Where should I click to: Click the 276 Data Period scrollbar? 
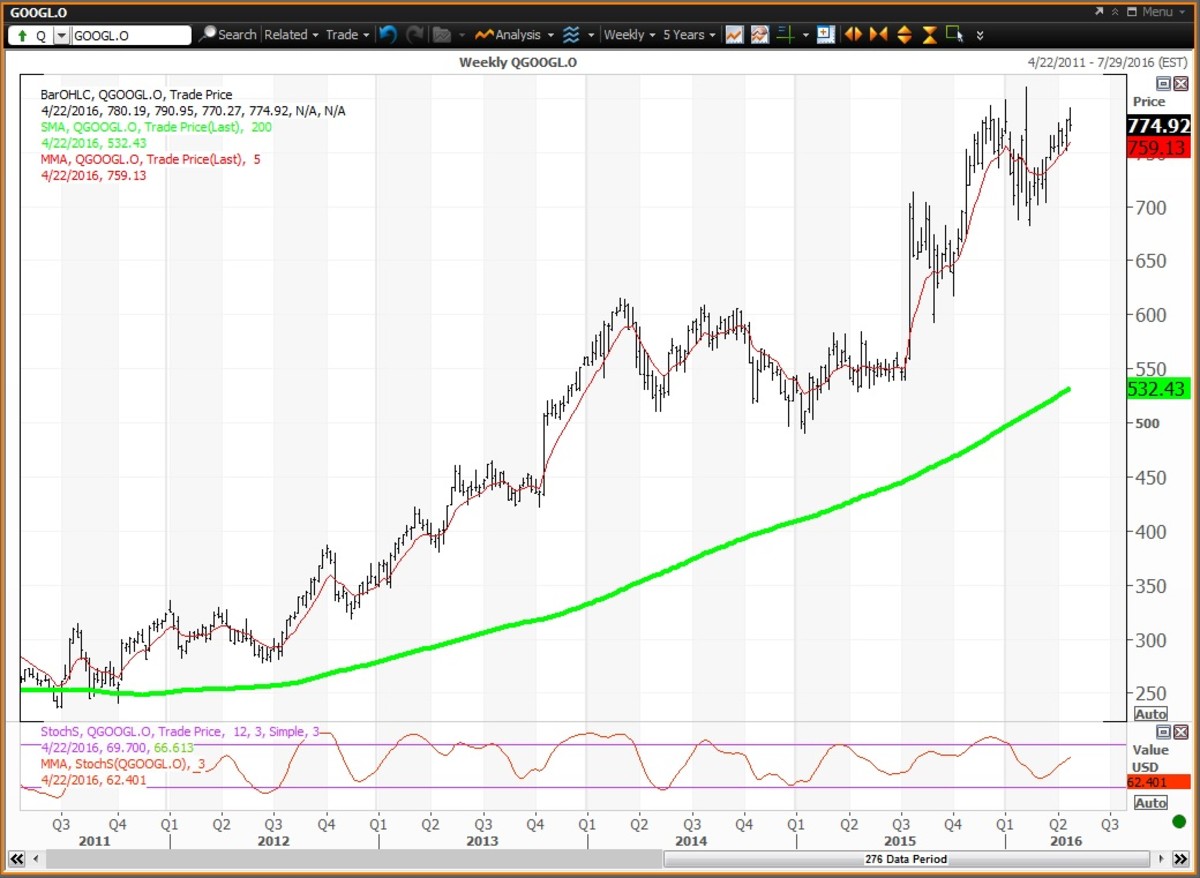click(x=906, y=858)
